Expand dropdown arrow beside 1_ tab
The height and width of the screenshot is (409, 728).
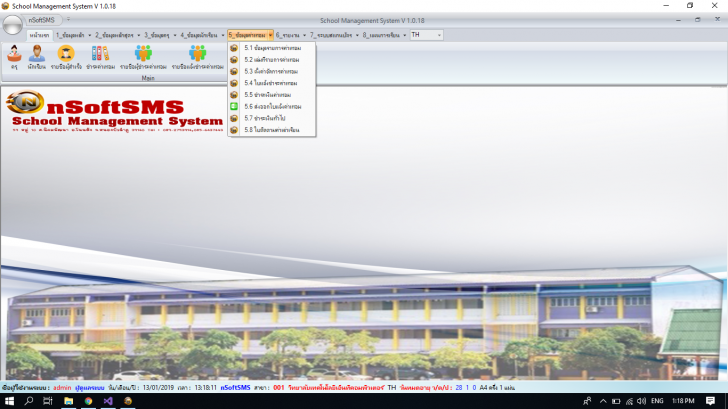pyautogui.click(x=90, y=35)
